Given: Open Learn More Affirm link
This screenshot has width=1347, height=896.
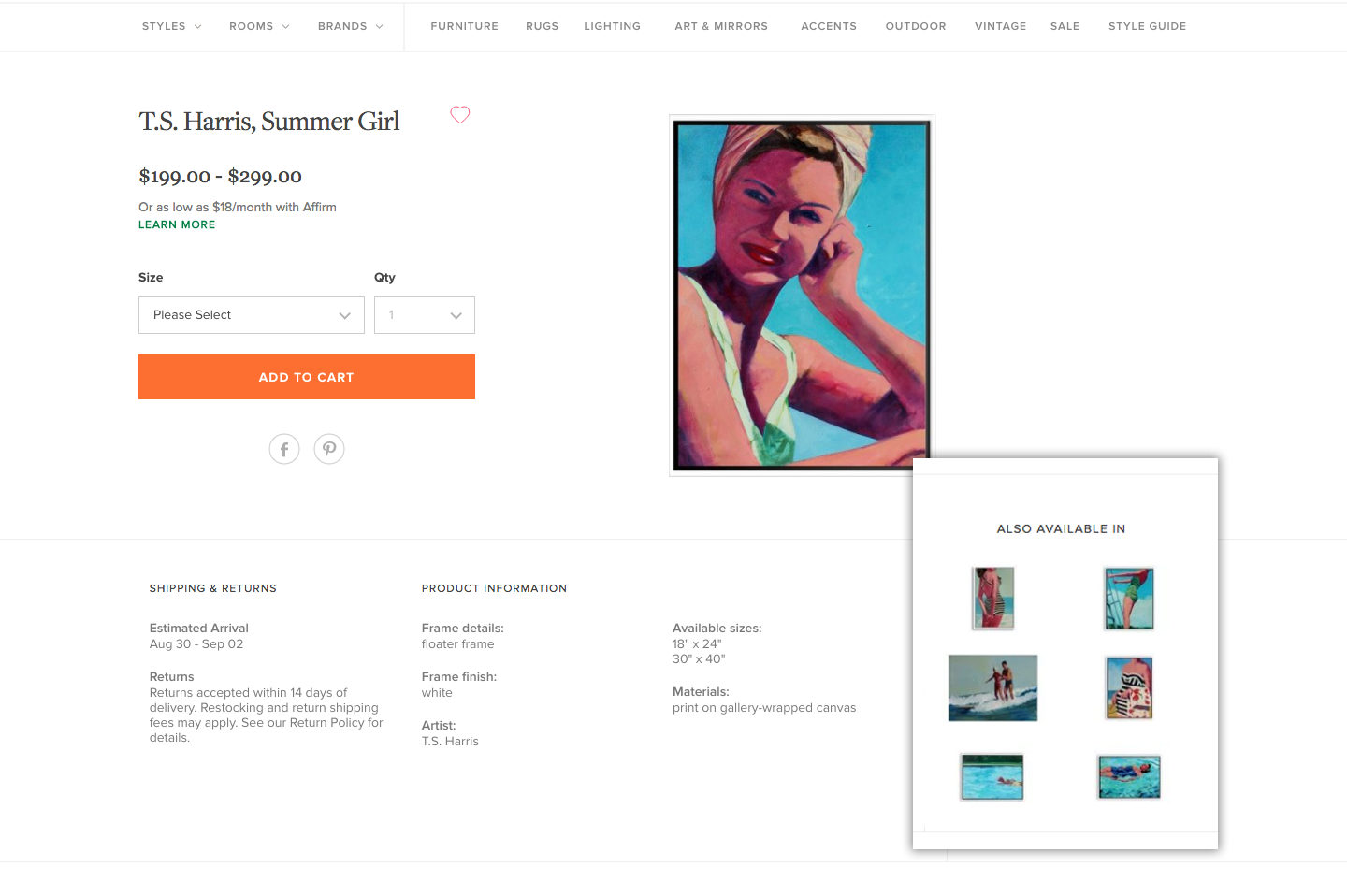Looking at the screenshot, I should point(177,224).
